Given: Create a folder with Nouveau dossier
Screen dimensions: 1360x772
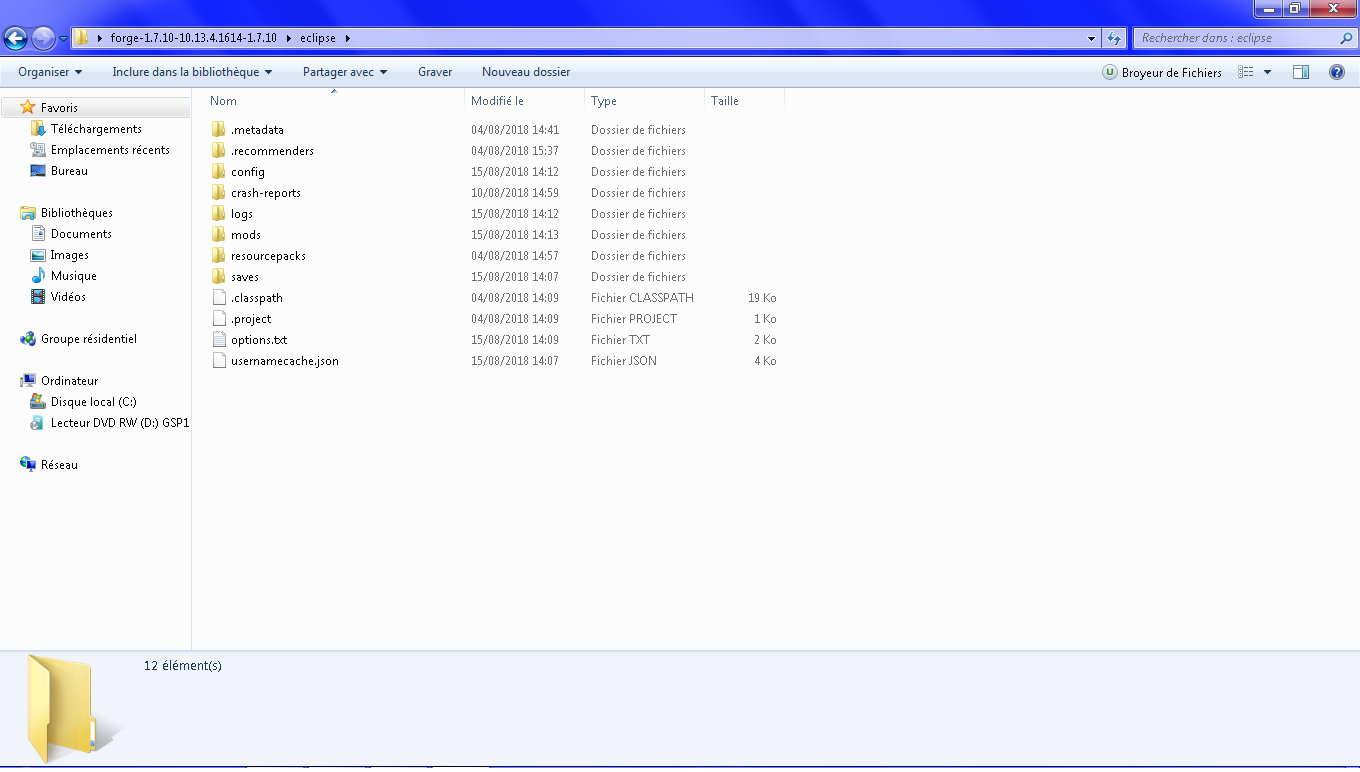Looking at the screenshot, I should [526, 72].
